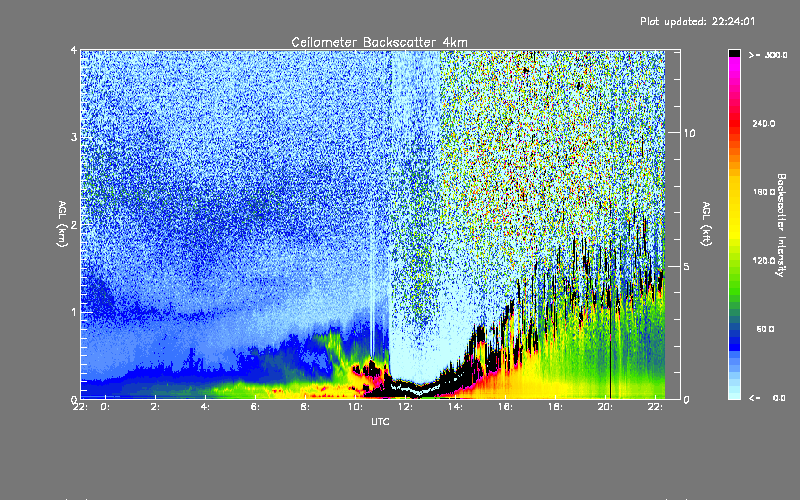
Task: Click the black top of the colorbar
Action: coord(734,53)
